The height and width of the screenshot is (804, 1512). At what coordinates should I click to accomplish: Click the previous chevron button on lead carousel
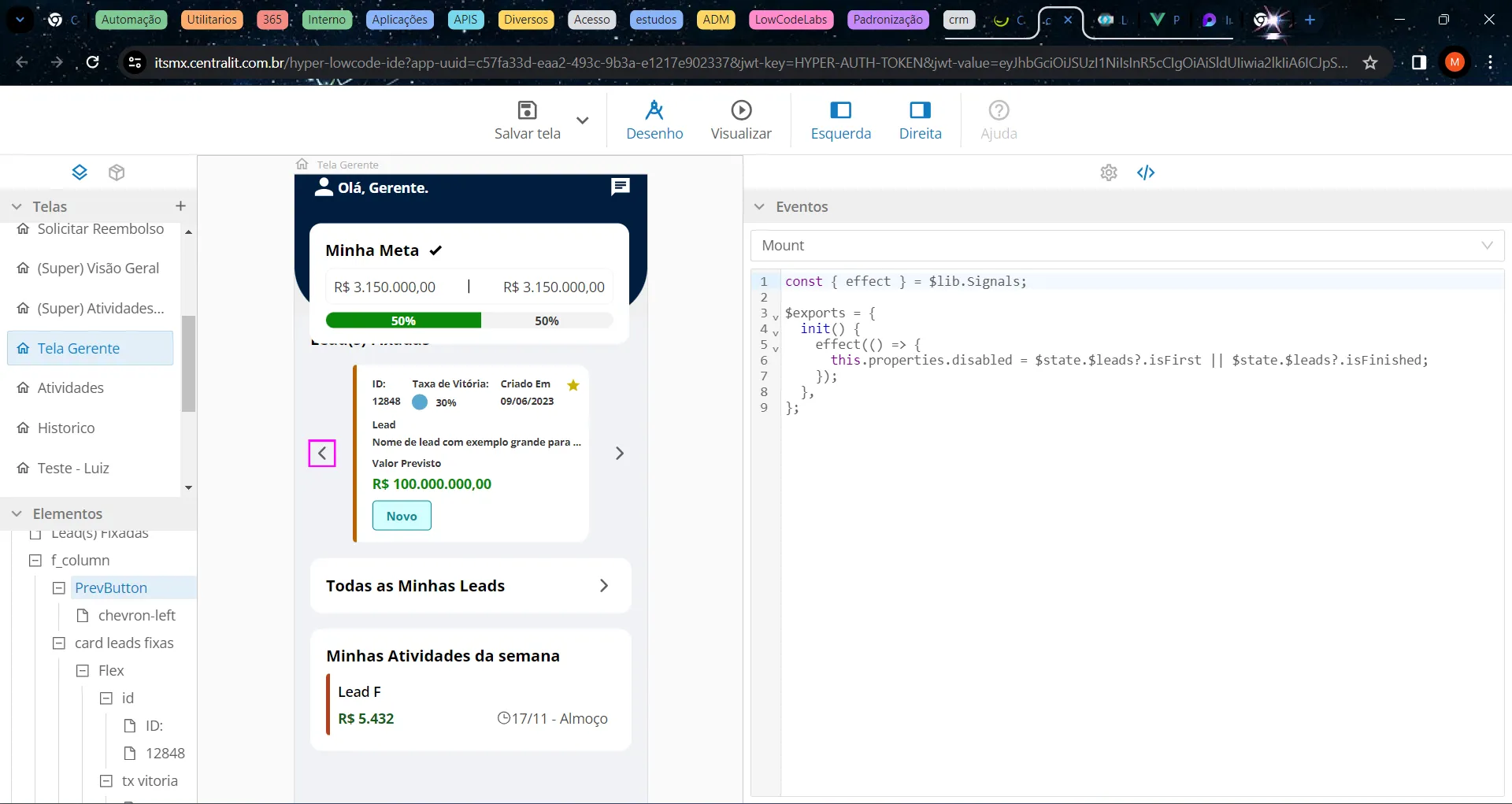click(322, 454)
